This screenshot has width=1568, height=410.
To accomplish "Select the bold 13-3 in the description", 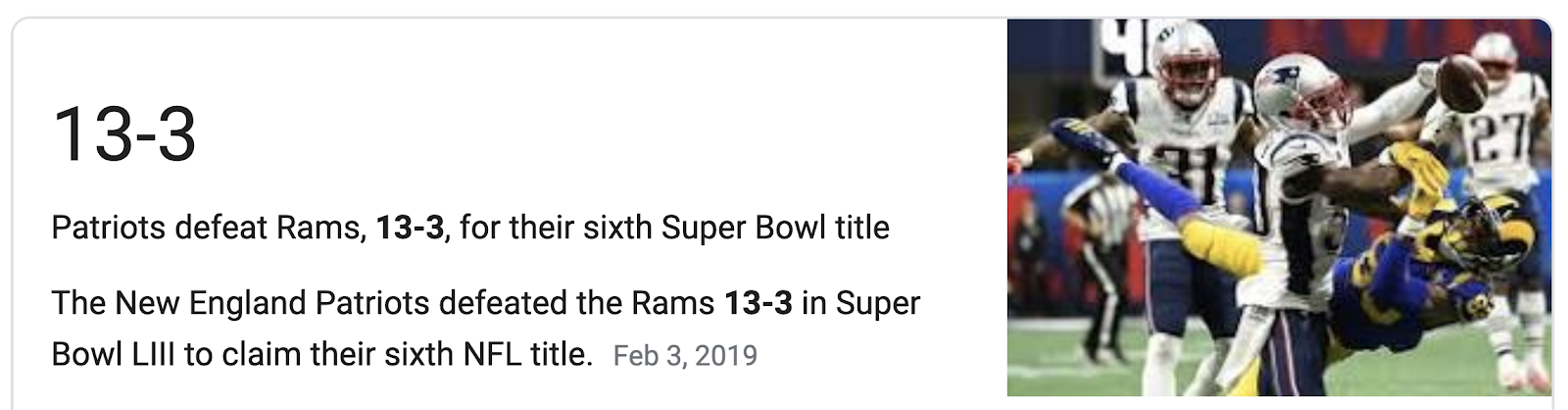I will (758, 303).
